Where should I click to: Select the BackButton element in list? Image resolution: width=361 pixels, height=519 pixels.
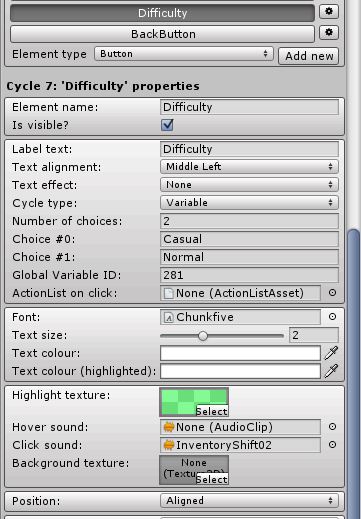point(162,34)
